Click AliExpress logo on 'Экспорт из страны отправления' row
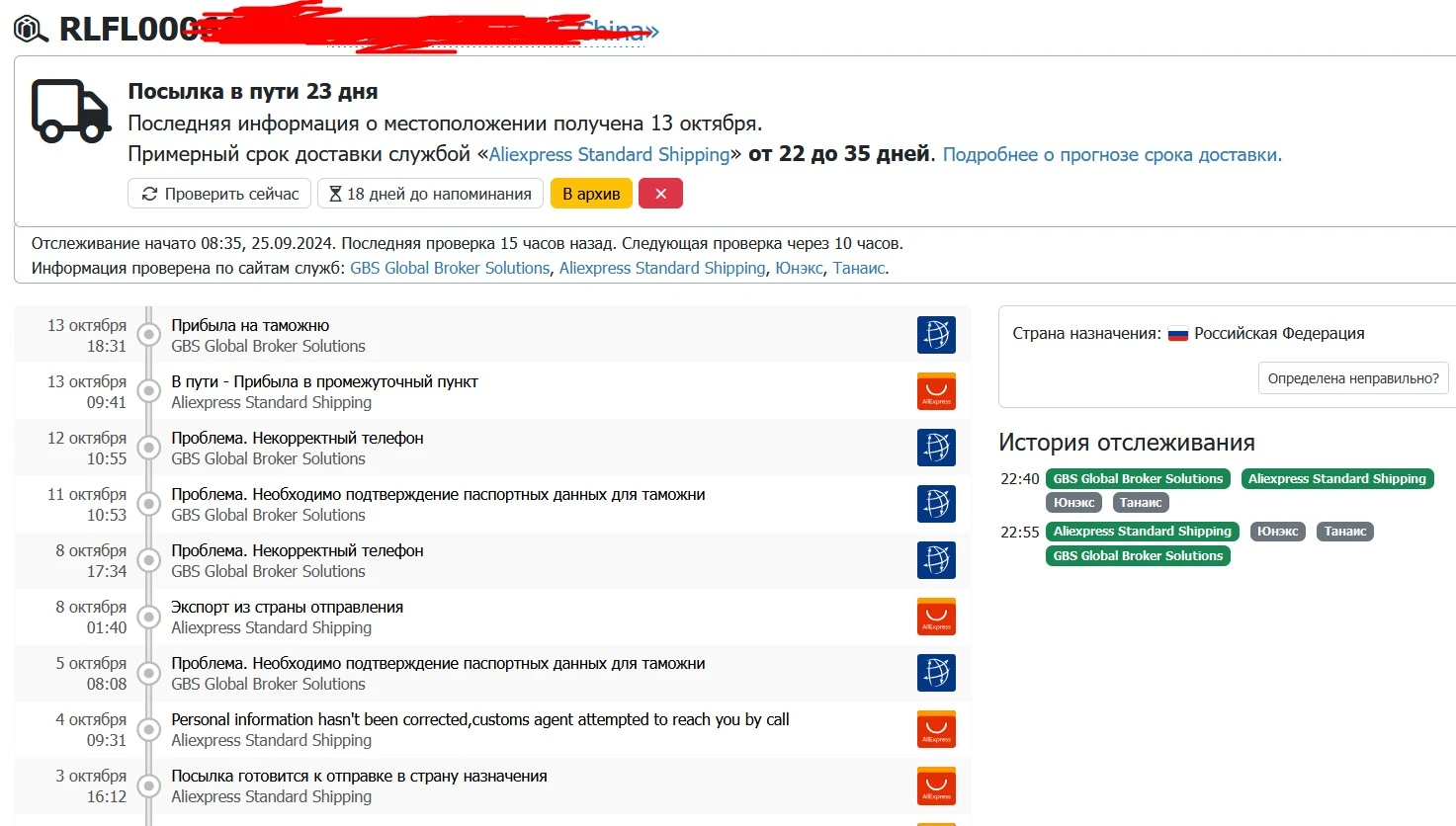The image size is (1456, 826). point(936,617)
